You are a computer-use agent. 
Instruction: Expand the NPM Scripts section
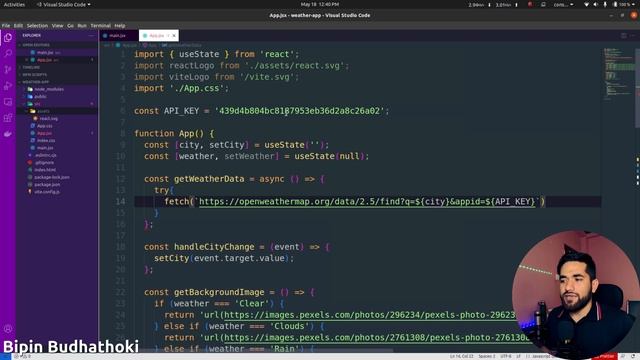pyautogui.click(x=56, y=75)
